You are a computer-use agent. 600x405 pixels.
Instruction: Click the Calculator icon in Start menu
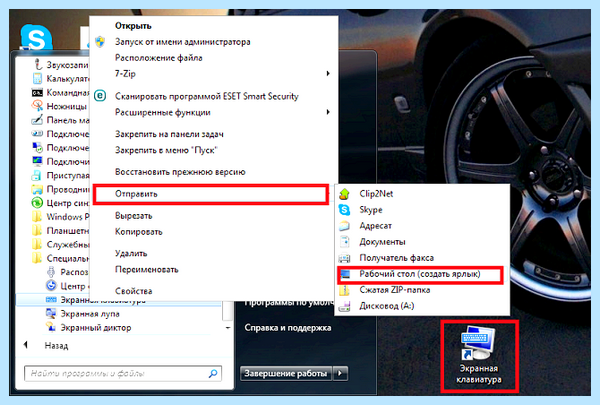coord(38,78)
